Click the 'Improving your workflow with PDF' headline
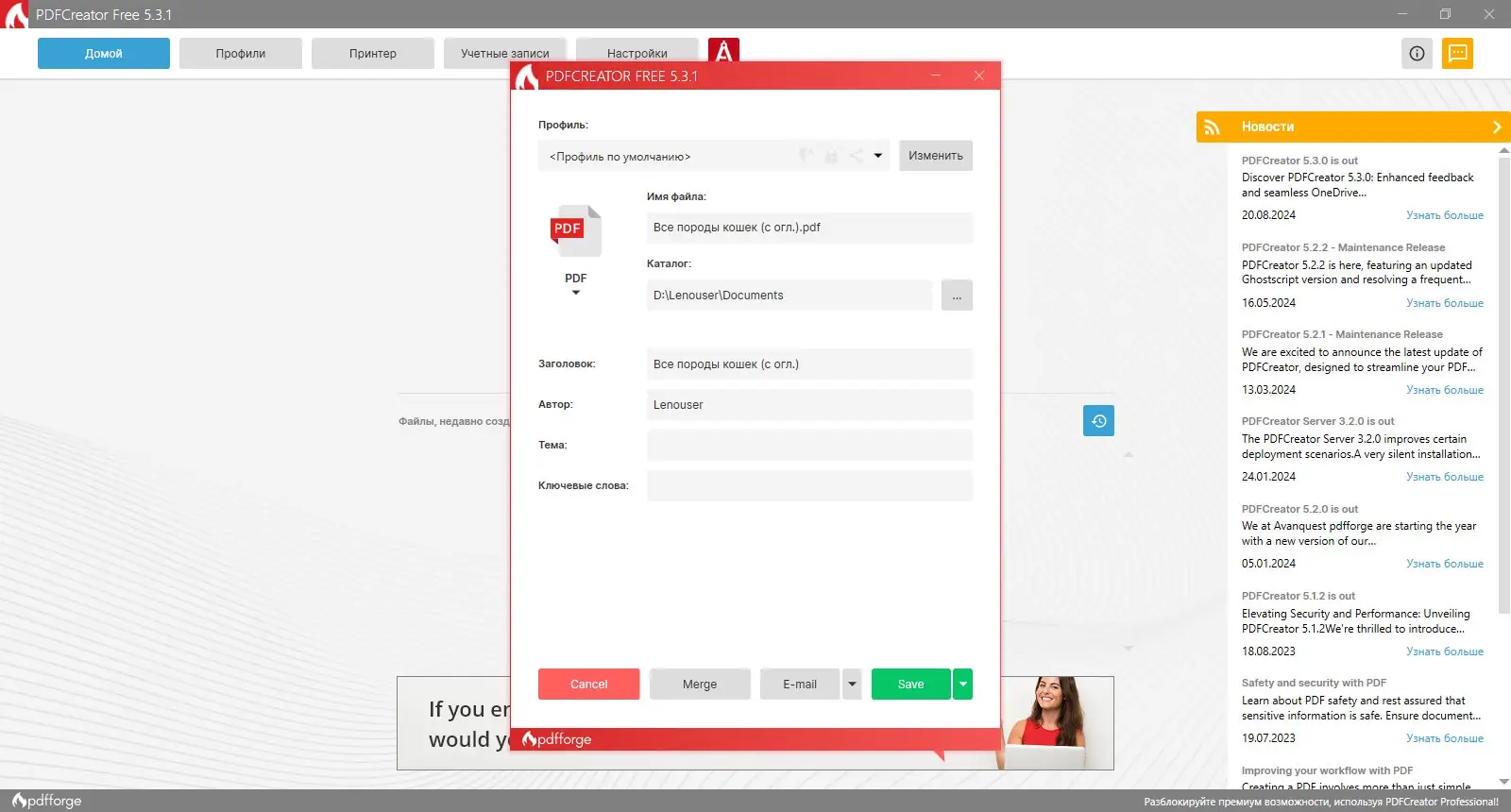1511x812 pixels. [x=1327, y=770]
